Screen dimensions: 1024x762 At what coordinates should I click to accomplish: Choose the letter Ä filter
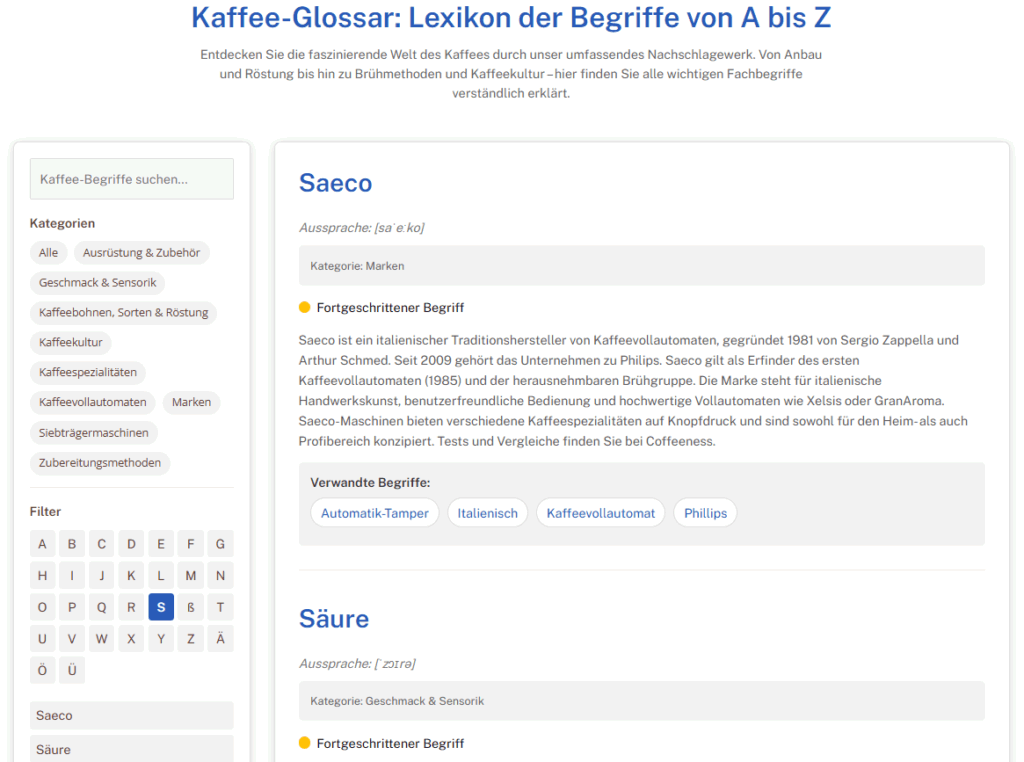(220, 639)
